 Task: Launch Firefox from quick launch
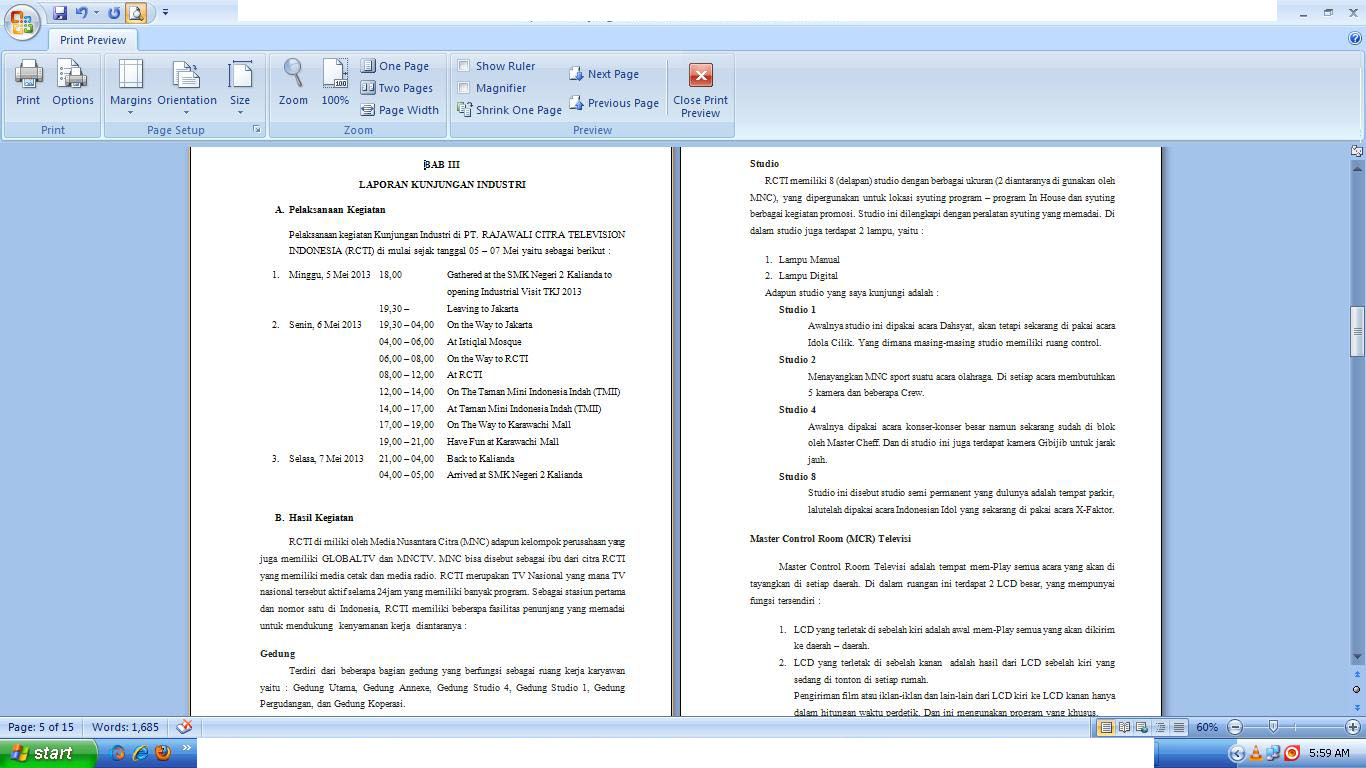click(163, 753)
